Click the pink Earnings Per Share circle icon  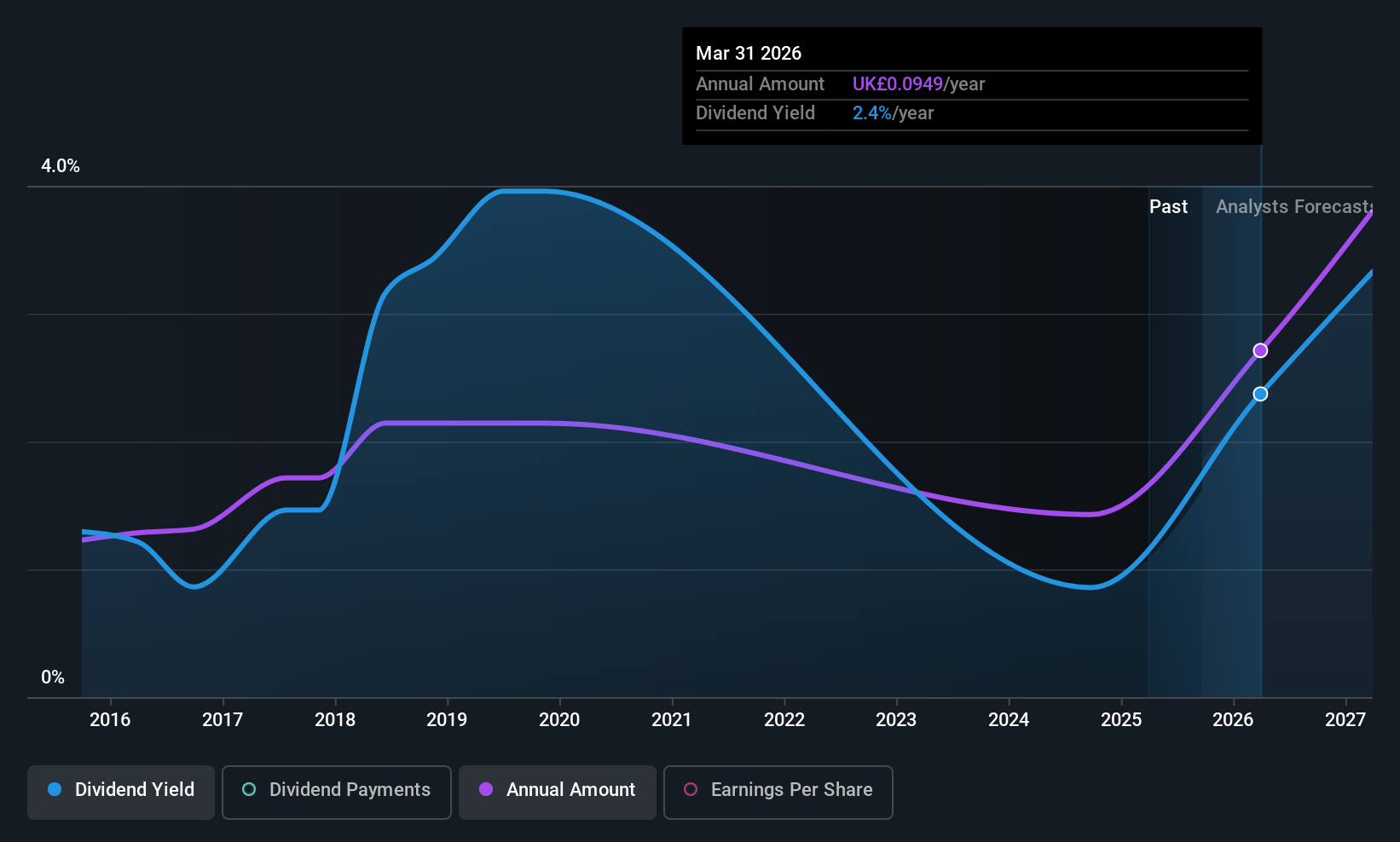point(691,789)
